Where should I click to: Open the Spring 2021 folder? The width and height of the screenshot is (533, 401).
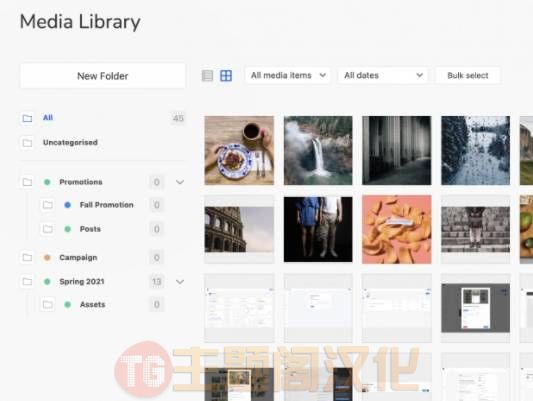coord(82,282)
